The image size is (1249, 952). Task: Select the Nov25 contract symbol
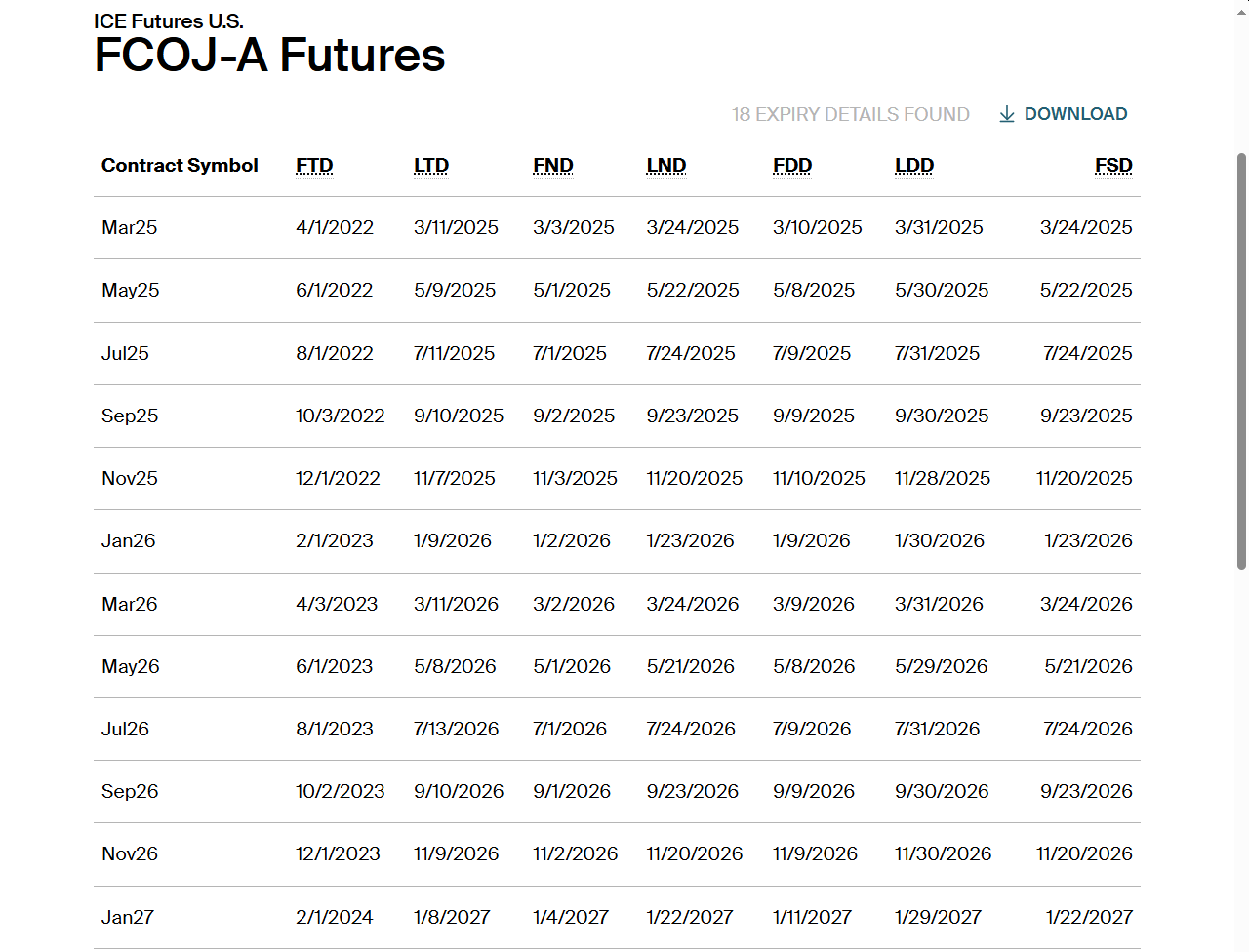[x=130, y=479]
